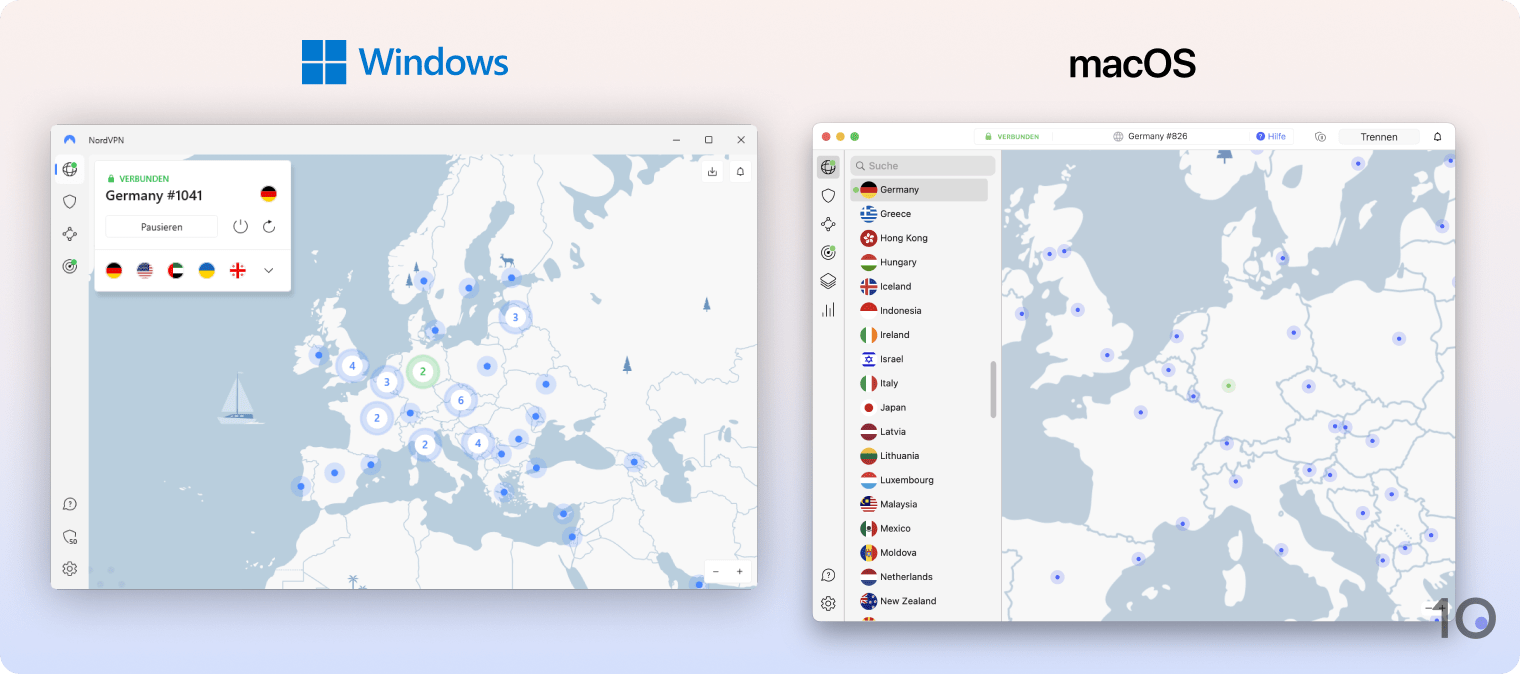
Task: Open help chat icon in Windows app sidebar
Action: (69, 504)
